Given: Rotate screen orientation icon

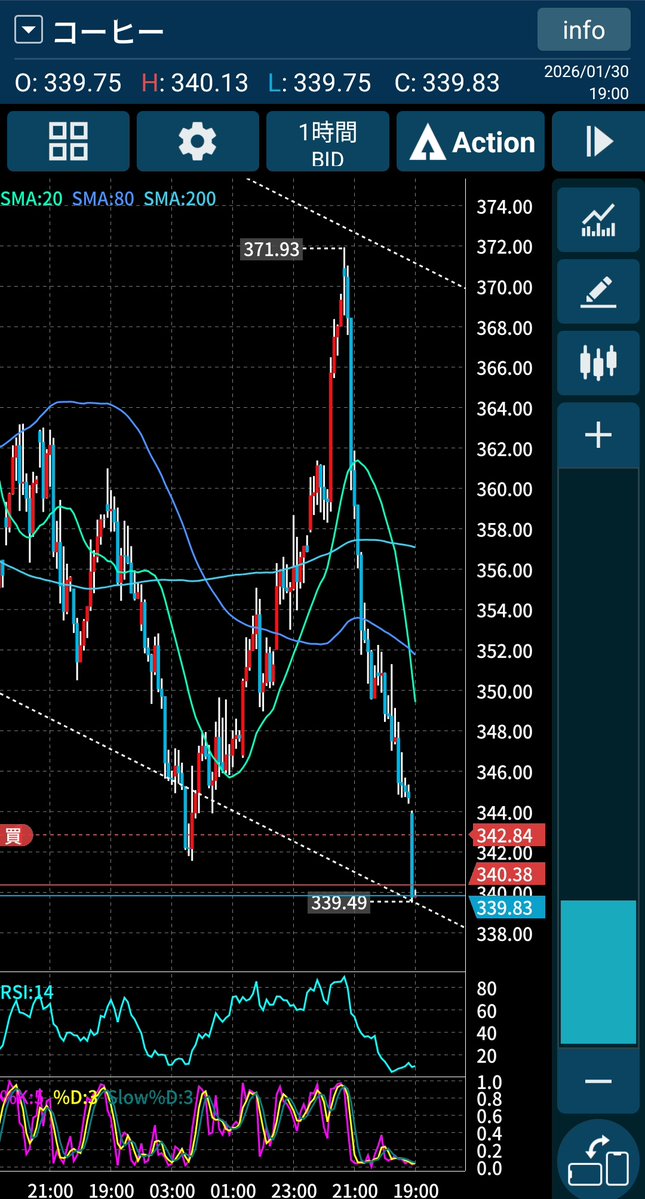Looking at the screenshot, I should tap(598, 1160).
